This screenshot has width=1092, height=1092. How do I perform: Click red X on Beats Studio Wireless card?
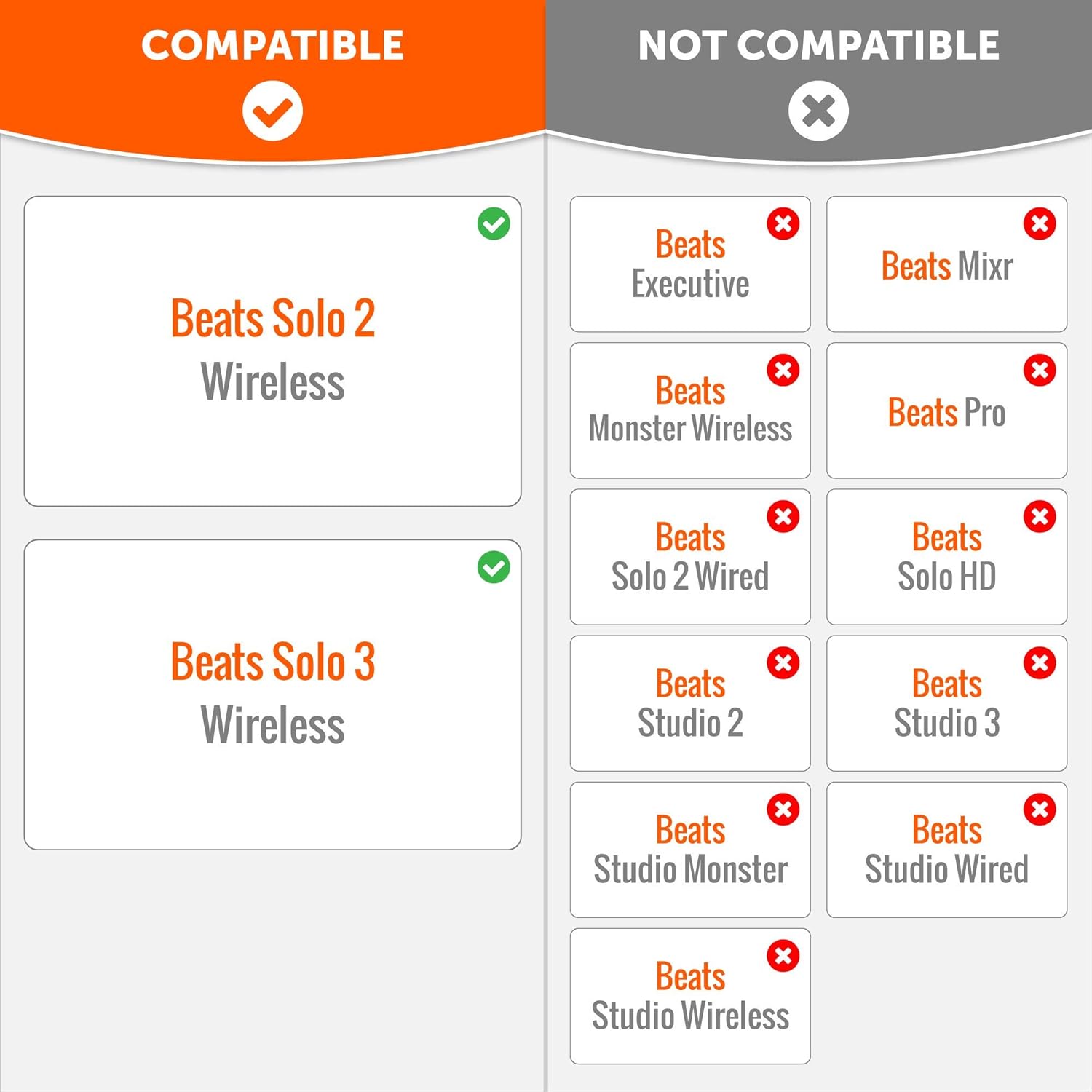(783, 956)
